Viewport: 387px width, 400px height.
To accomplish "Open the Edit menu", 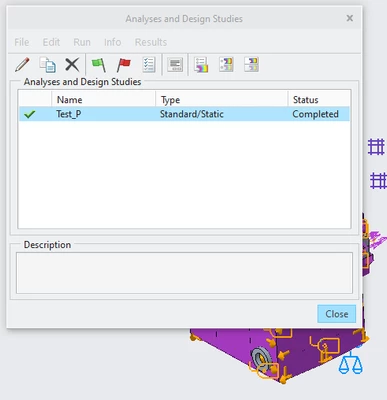I will [x=51, y=42].
